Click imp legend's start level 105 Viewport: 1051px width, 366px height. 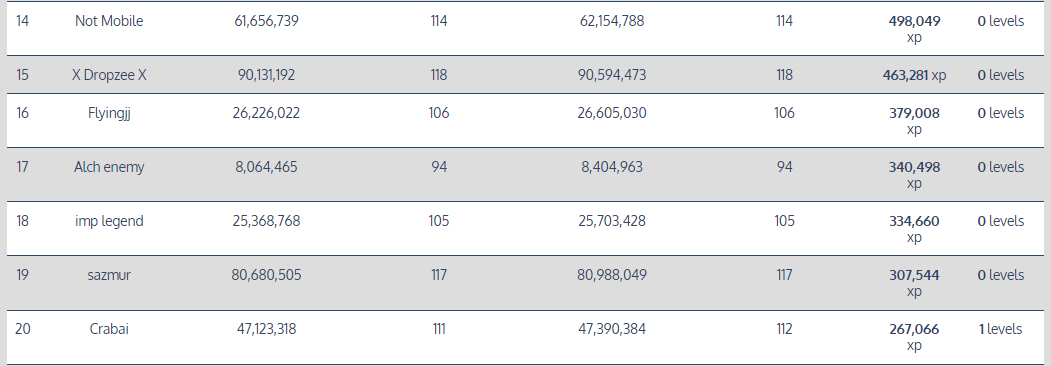[439, 221]
